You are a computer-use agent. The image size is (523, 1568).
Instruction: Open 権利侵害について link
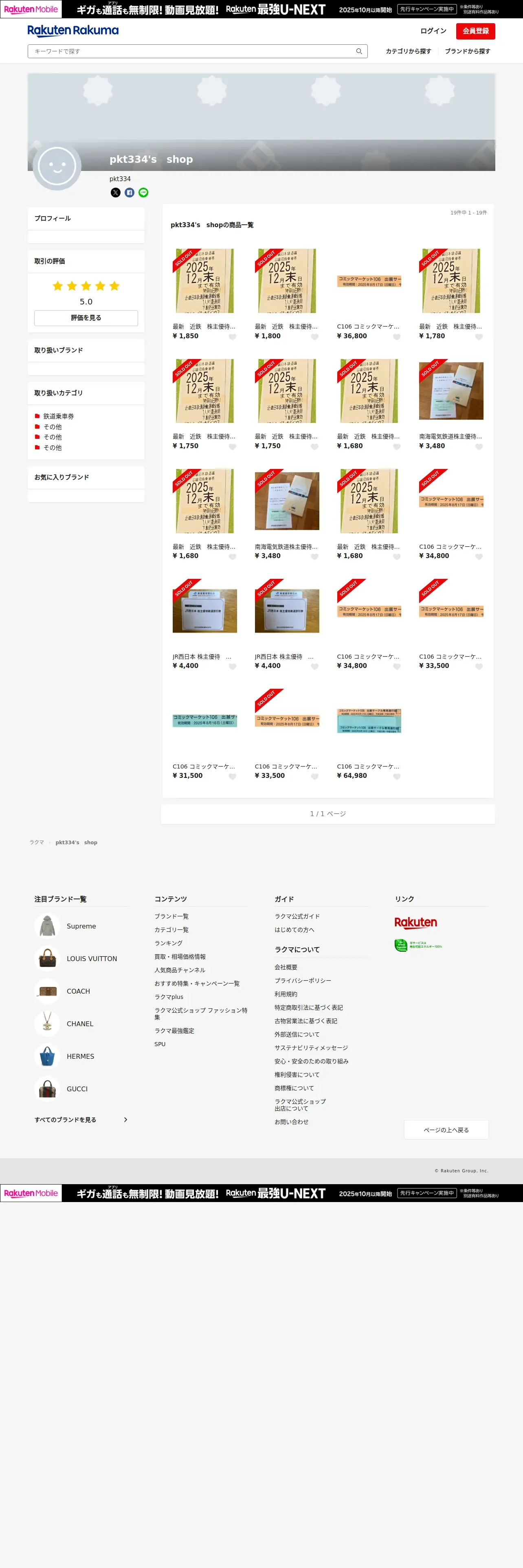[297, 1074]
